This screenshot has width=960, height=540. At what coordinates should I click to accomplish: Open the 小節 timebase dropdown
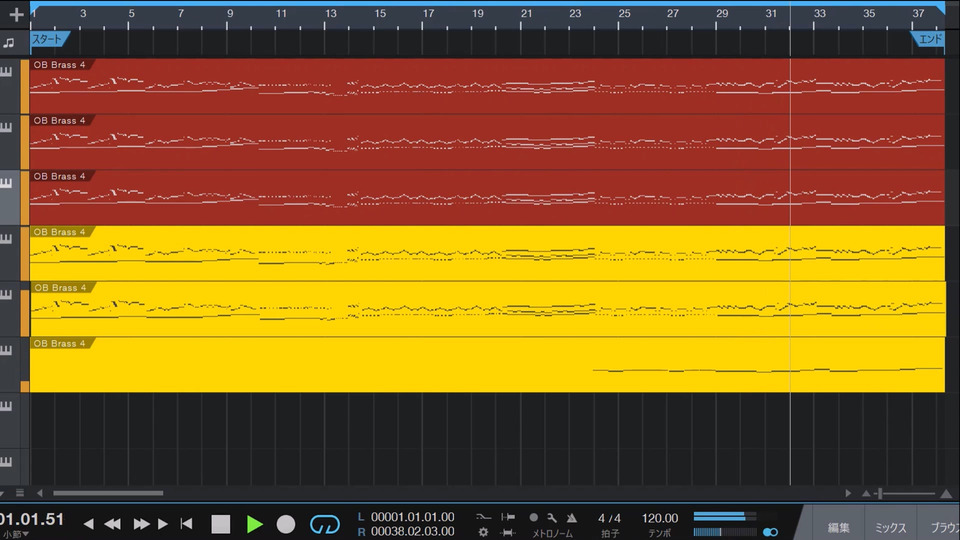point(16,534)
